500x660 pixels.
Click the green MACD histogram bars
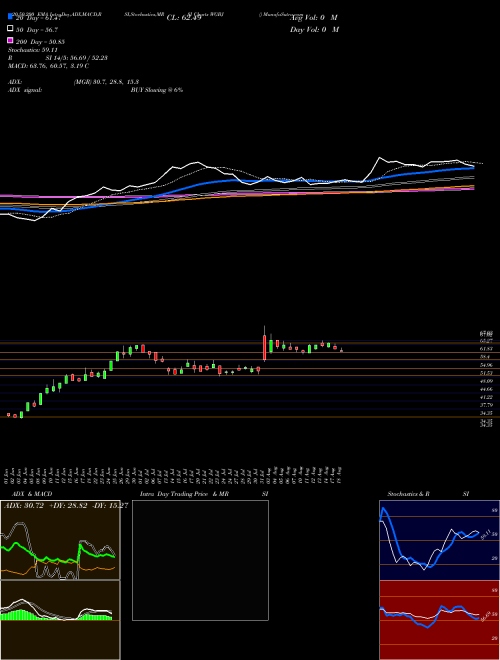21,615
